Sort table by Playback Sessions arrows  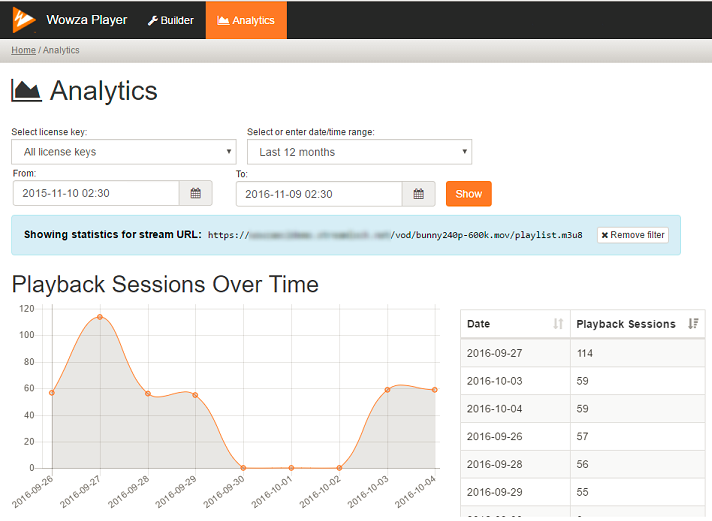click(693, 324)
